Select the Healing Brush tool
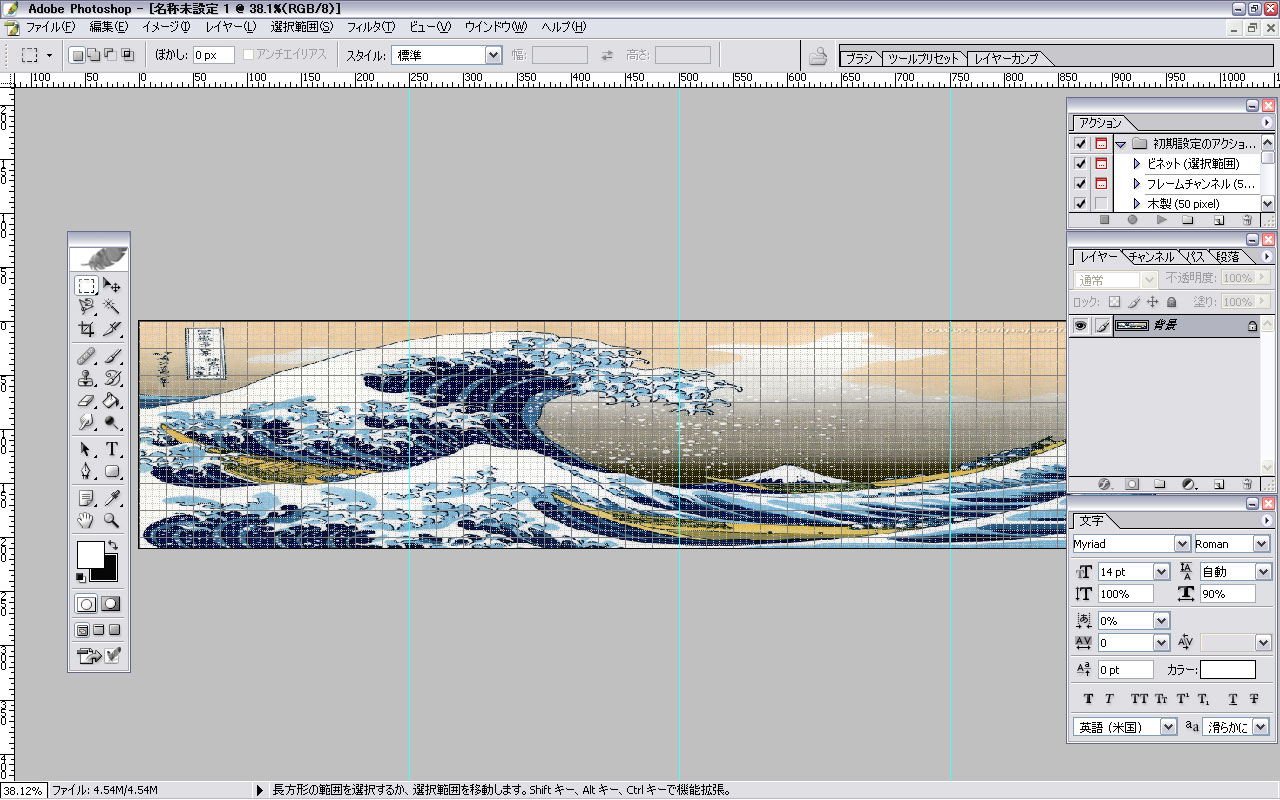Screen dimensions: 1280x800 pos(87,356)
